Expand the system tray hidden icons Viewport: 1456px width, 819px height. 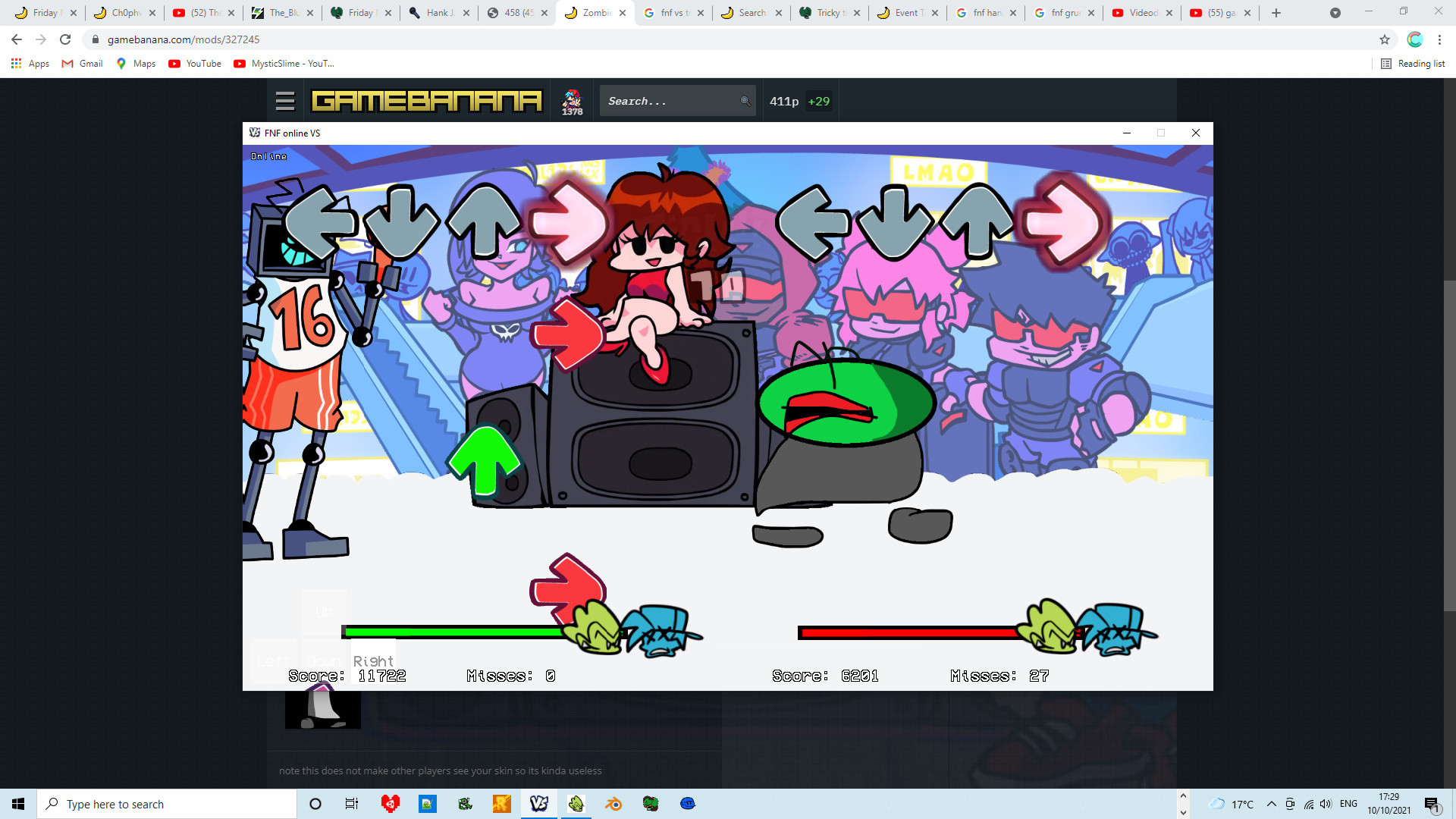click(x=1271, y=804)
